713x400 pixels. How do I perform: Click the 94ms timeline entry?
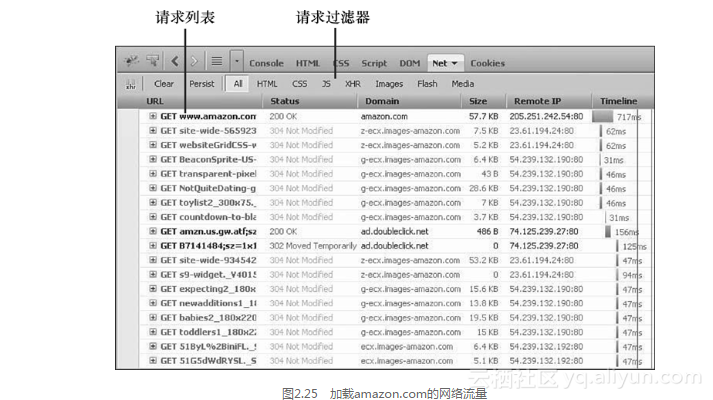click(x=632, y=275)
